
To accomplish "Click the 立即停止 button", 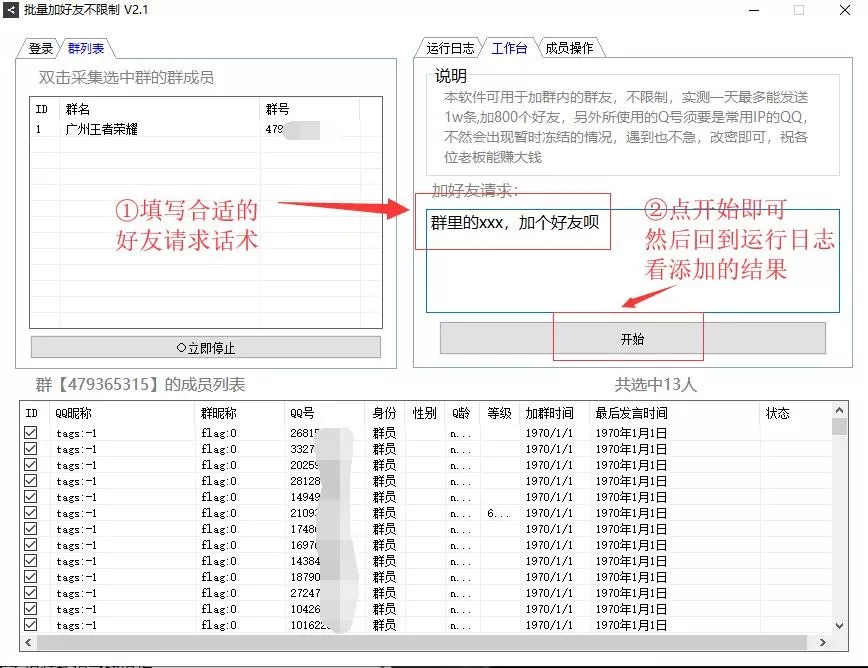I will (206, 348).
